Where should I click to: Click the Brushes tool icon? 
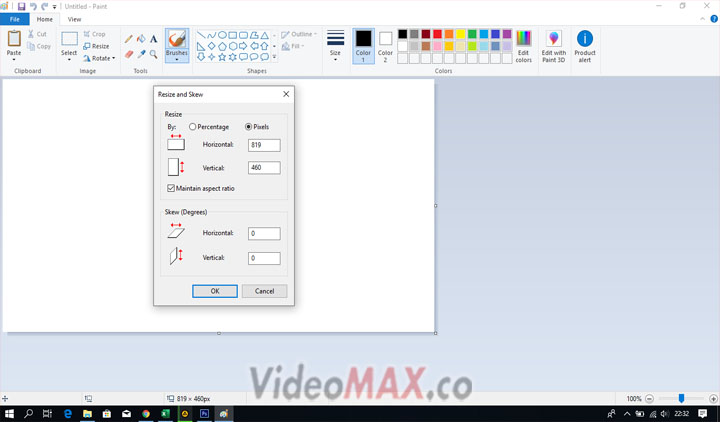[x=177, y=39]
